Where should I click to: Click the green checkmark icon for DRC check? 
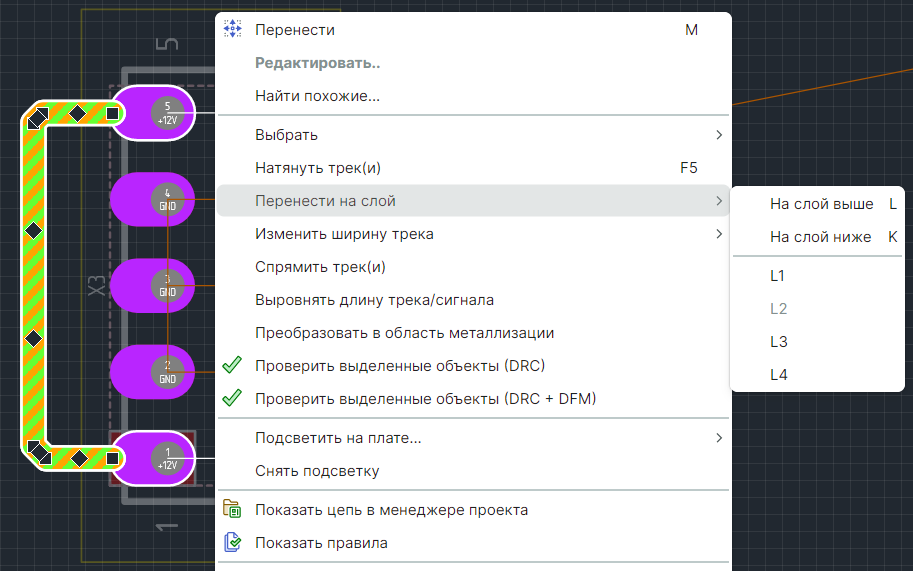(232, 365)
